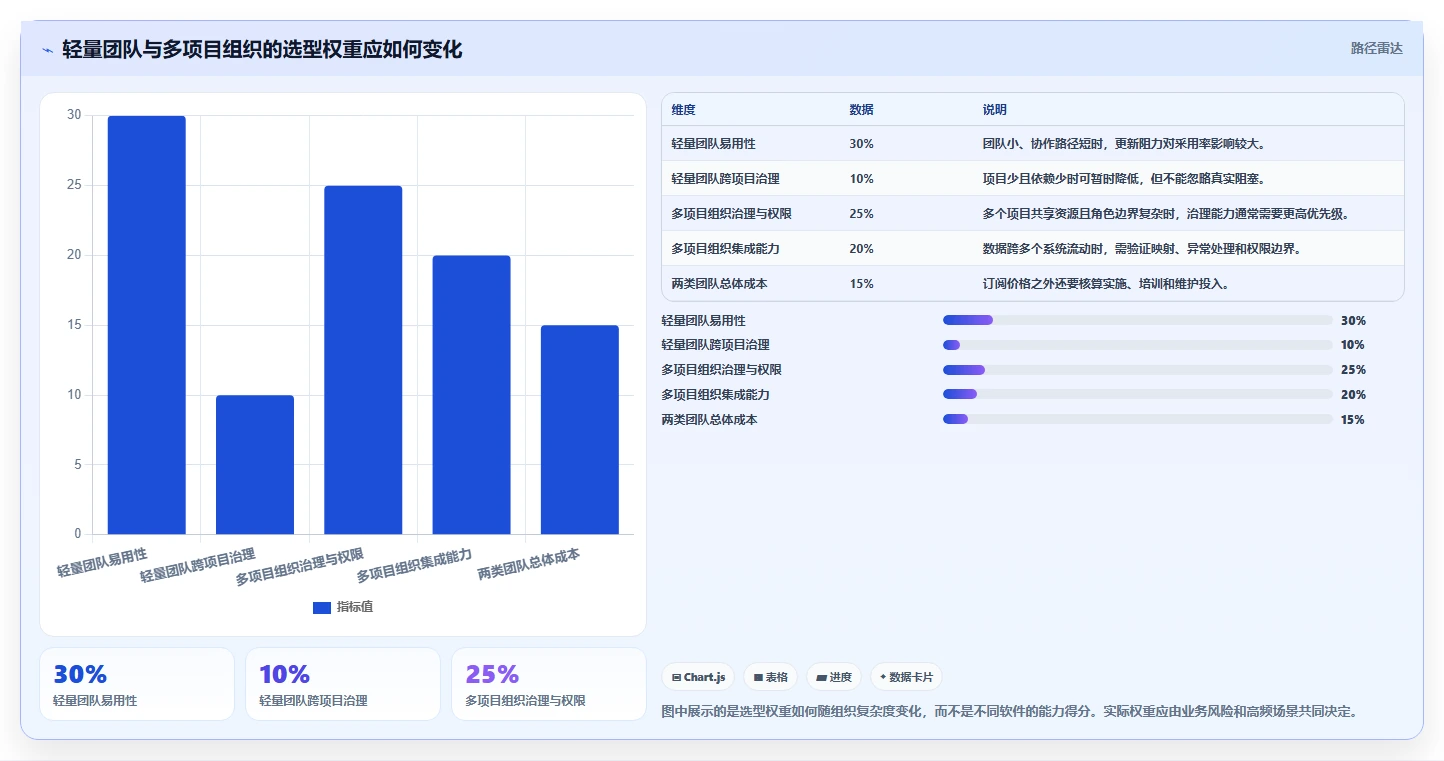Click the 20% value in table

pos(861,249)
